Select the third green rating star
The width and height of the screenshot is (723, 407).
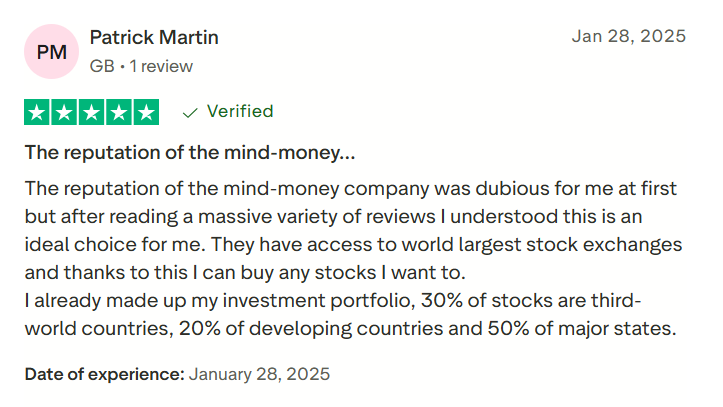click(91, 112)
